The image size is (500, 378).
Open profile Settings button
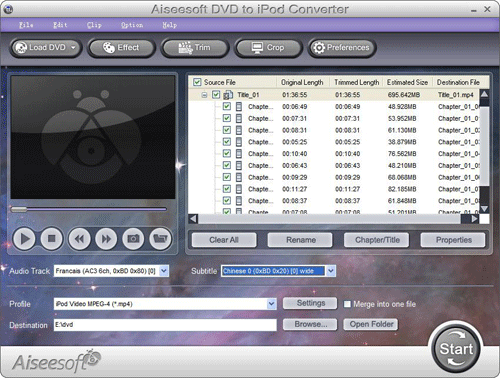[x=311, y=303]
